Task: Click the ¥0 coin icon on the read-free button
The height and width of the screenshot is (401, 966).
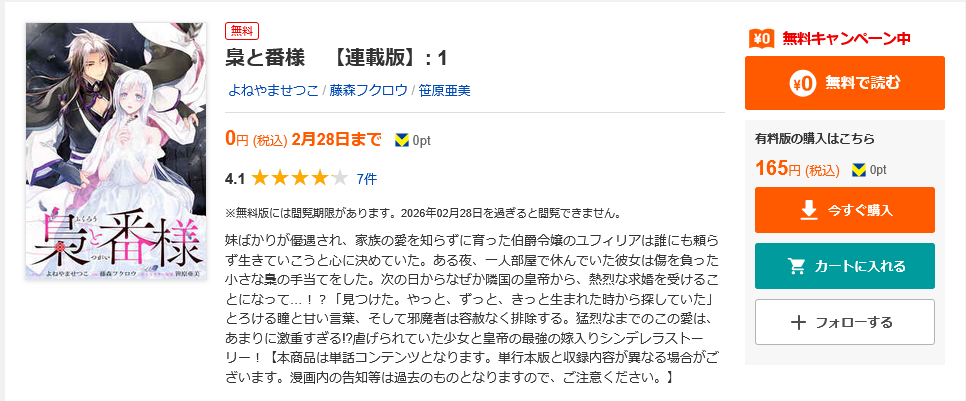Action: [x=802, y=83]
